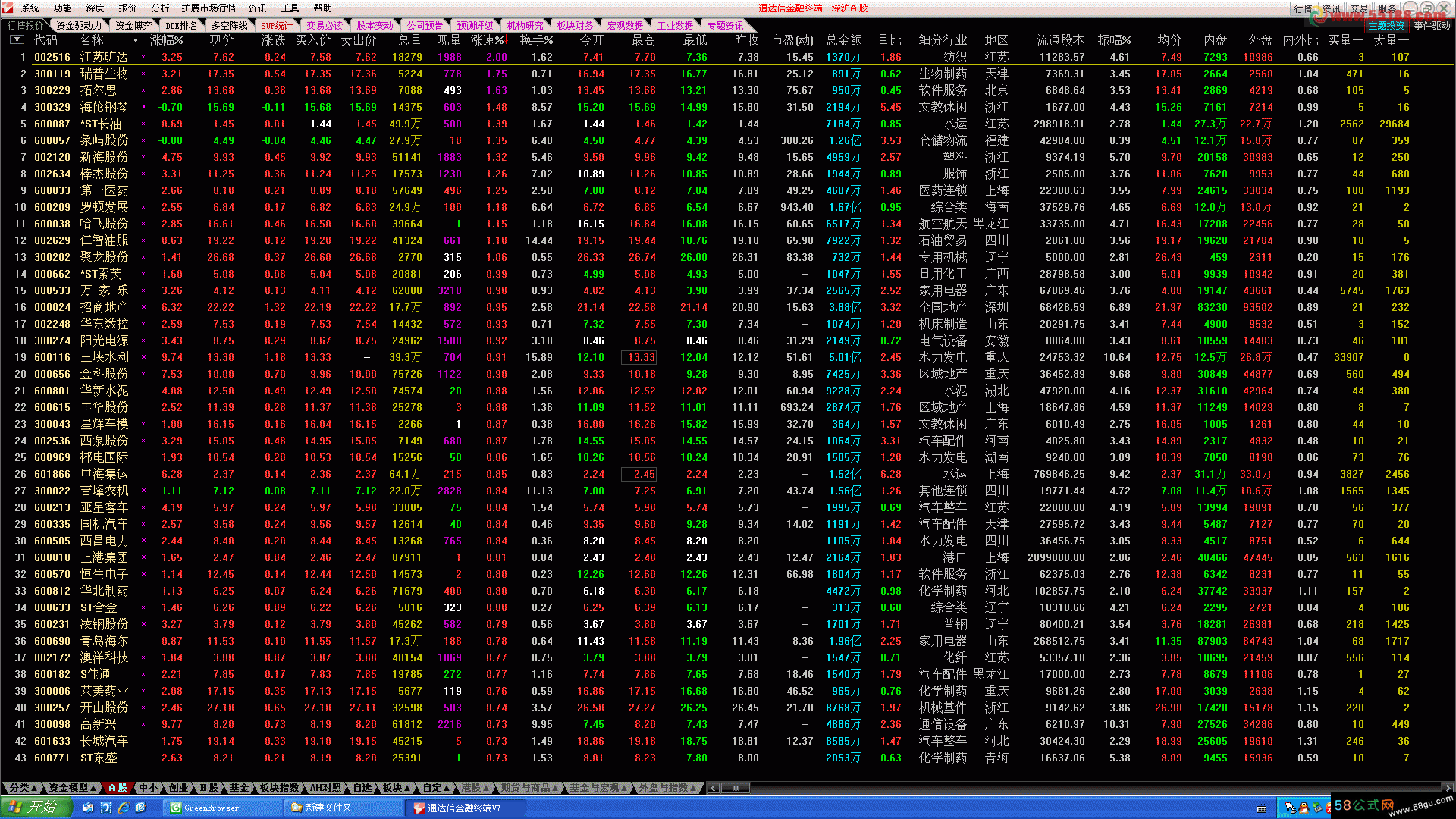
Task: Open the 报价 menu
Action: 128,8
